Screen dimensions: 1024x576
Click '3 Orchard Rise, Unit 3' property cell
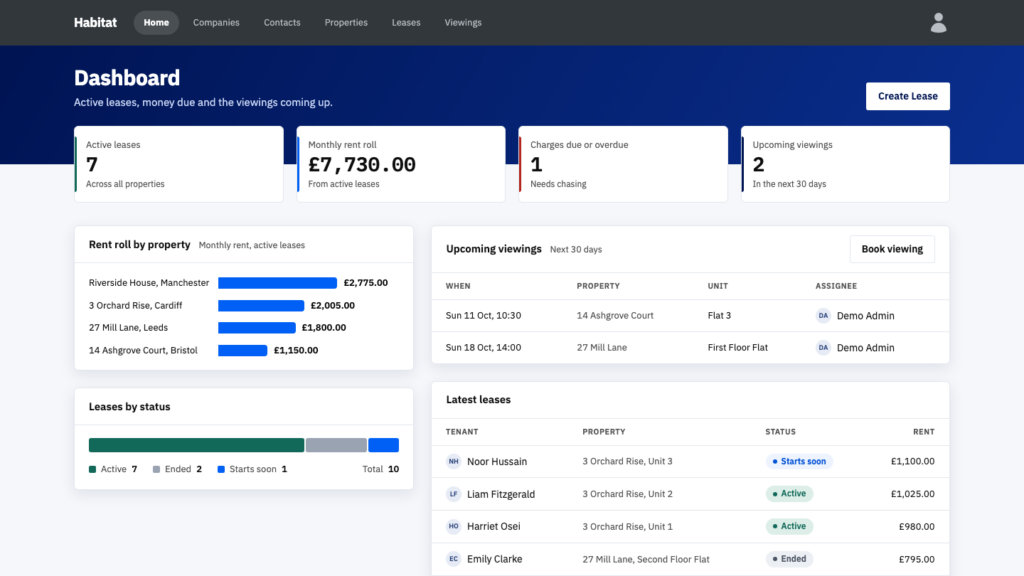628,461
